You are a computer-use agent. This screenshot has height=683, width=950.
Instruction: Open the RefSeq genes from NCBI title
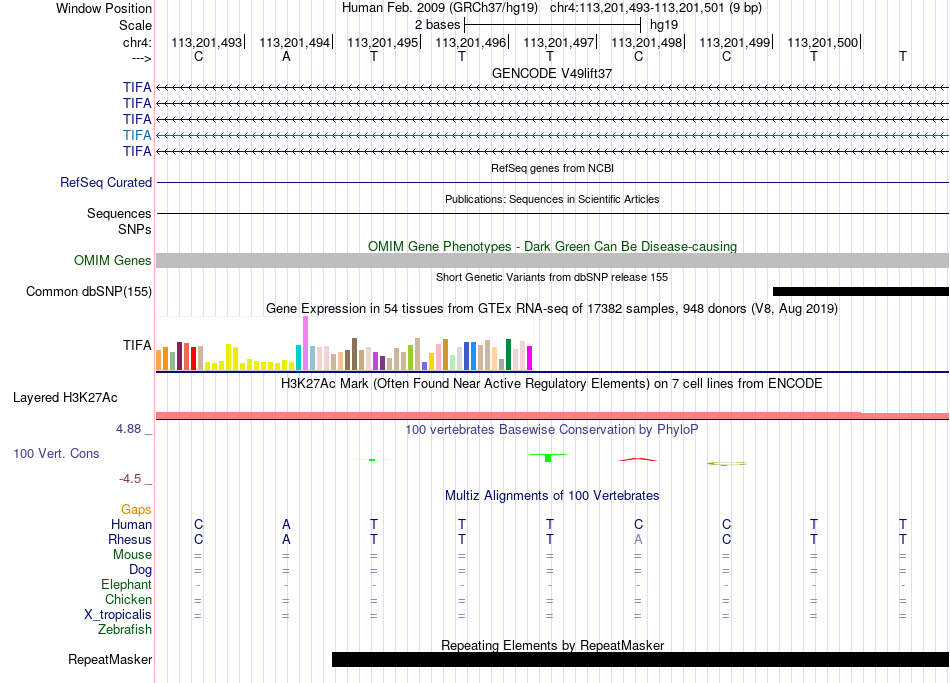(552, 168)
